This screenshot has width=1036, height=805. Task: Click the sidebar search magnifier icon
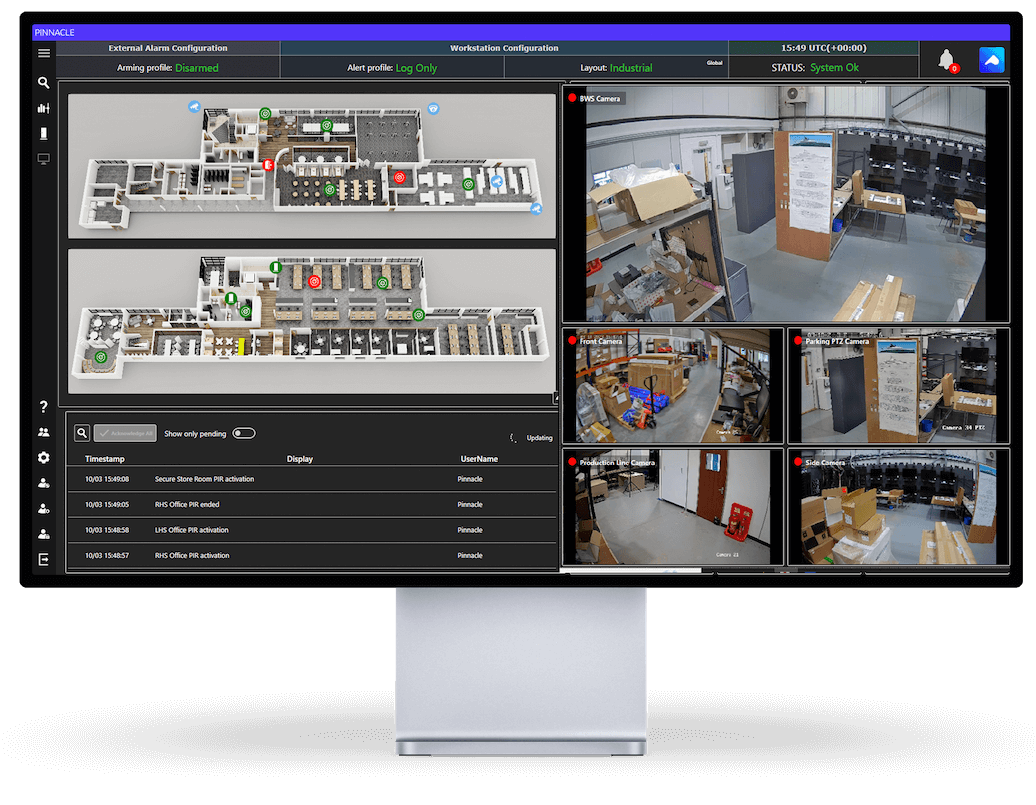pos(43,83)
